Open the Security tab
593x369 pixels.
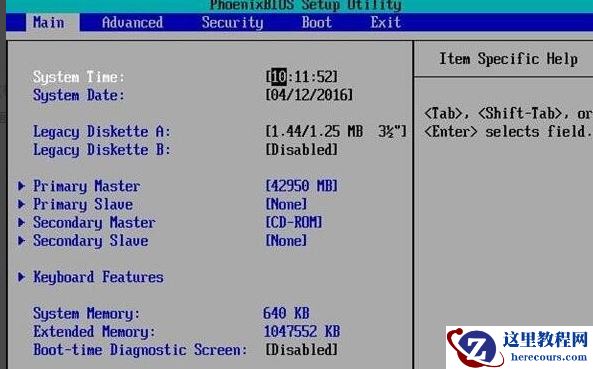point(232,23)
